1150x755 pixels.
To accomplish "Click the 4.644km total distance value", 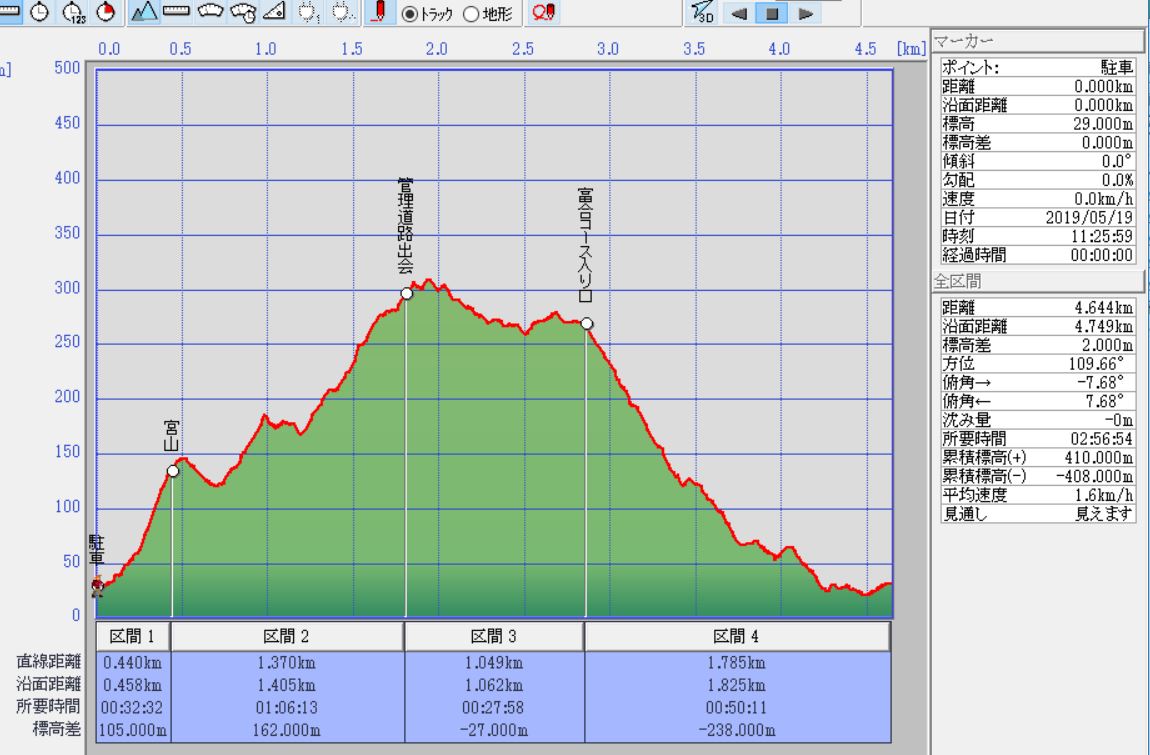I will pyautogui.click(x=1103, y=307).
